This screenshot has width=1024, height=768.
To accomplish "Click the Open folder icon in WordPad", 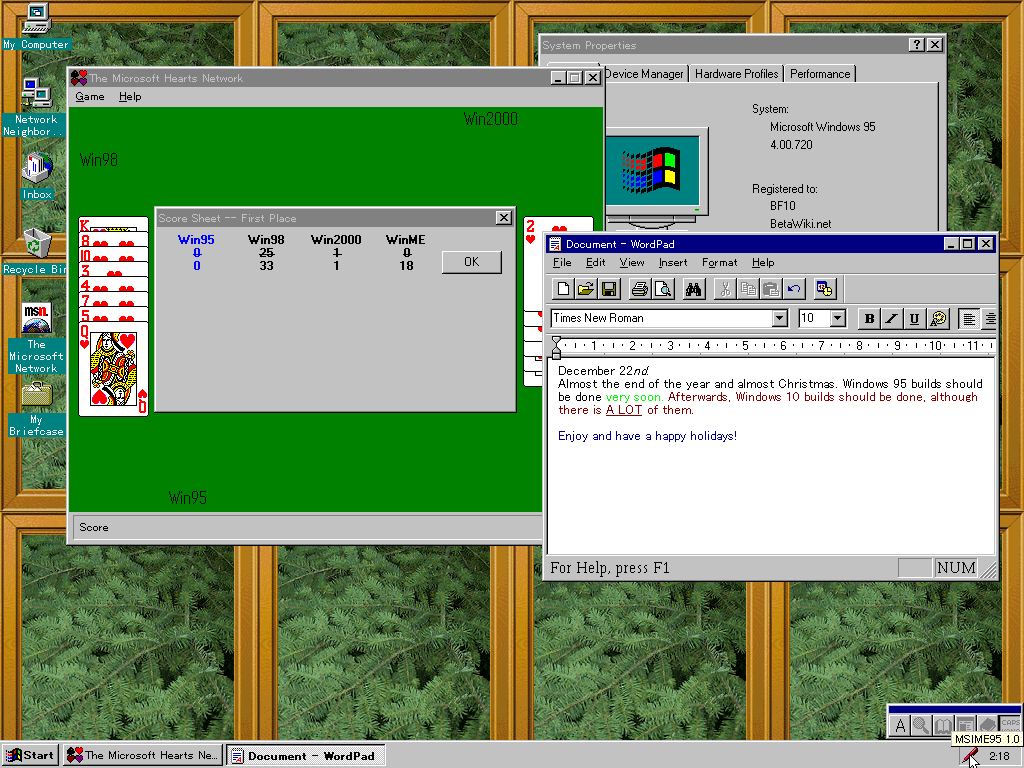I will 586,289.
